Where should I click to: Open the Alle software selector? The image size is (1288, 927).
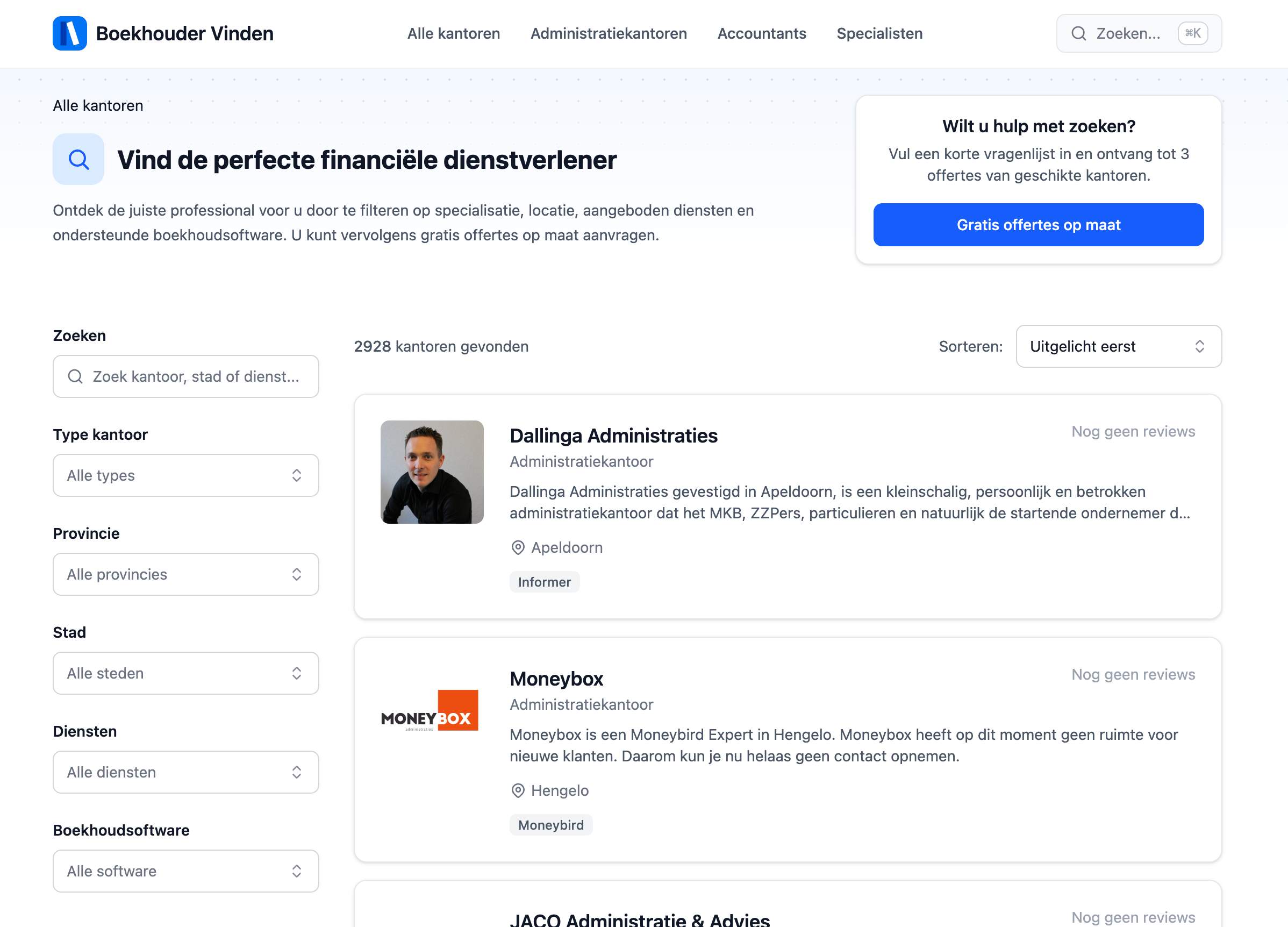tap(185, 871)
